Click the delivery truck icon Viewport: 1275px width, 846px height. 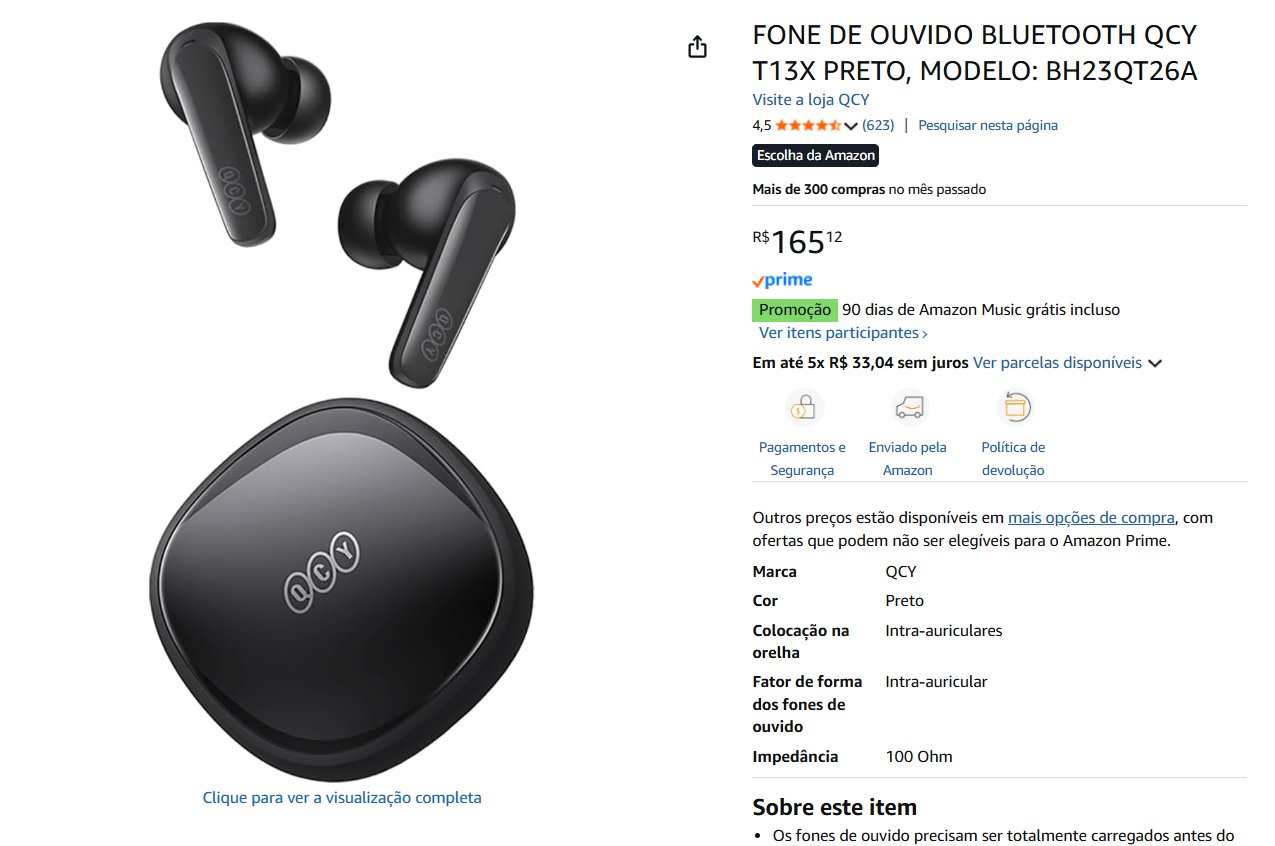pos(909,408)
